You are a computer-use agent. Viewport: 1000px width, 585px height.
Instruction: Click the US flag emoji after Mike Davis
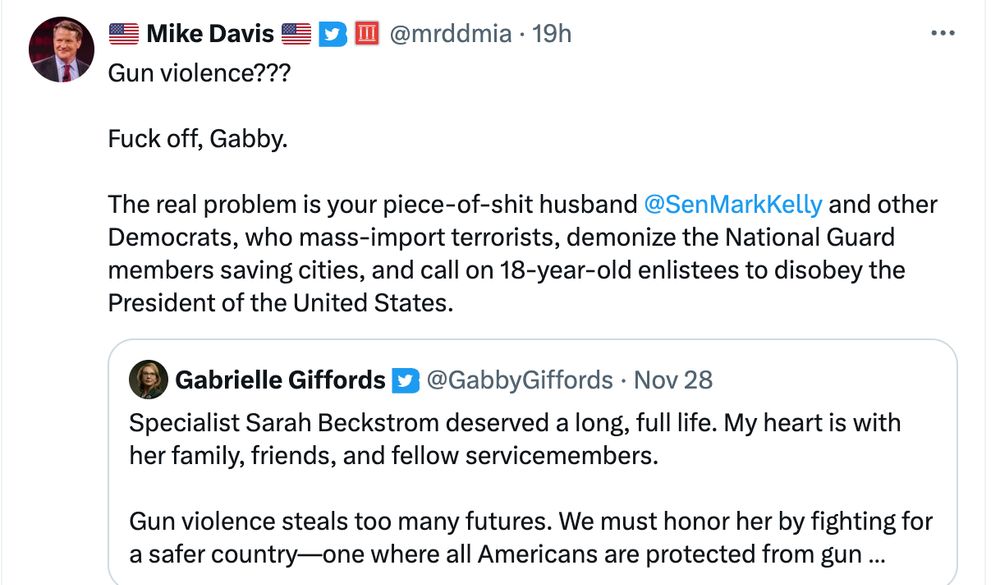coord(296,34)
